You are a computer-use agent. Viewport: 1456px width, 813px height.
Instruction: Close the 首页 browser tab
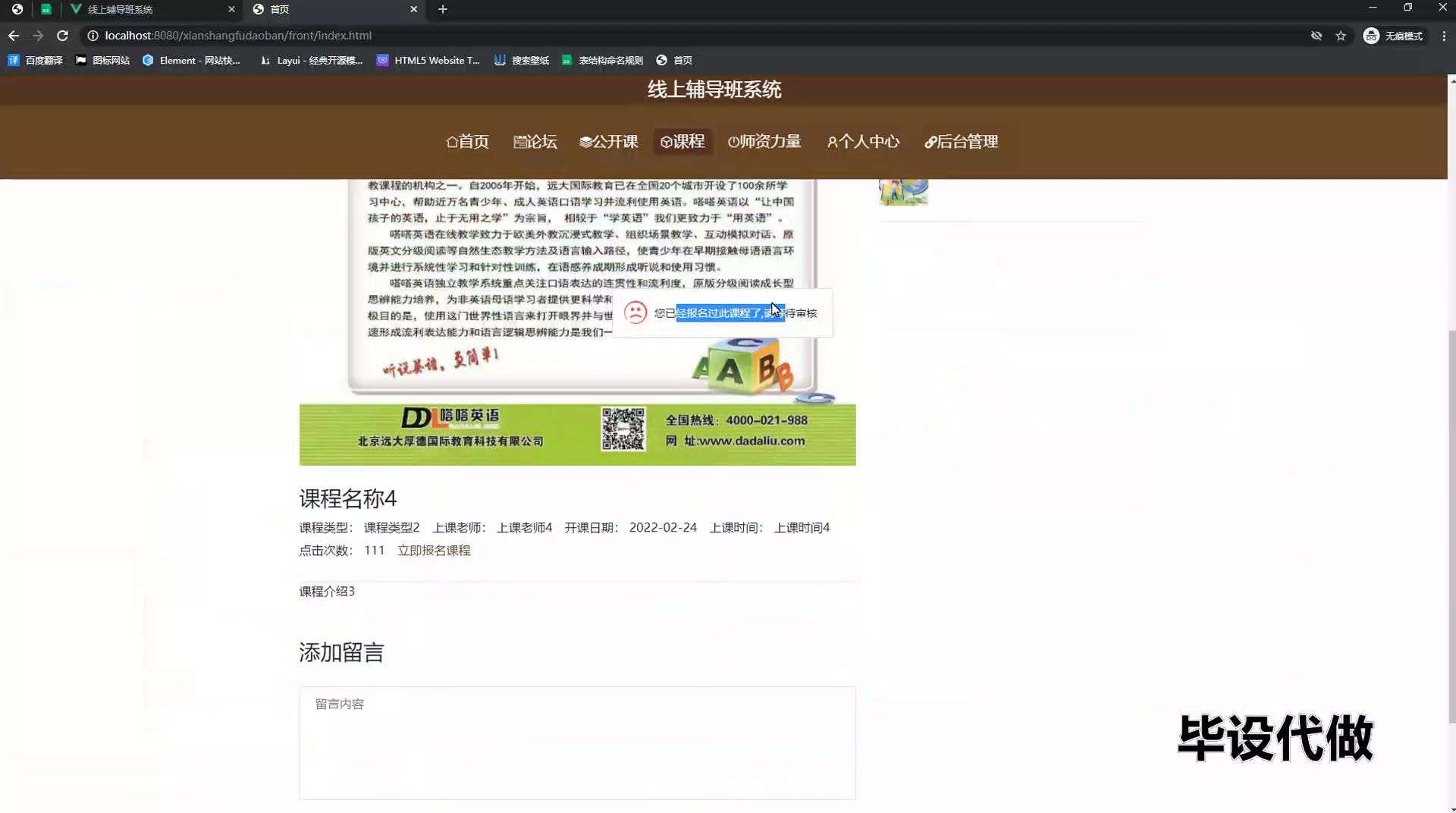coord(413,9)
